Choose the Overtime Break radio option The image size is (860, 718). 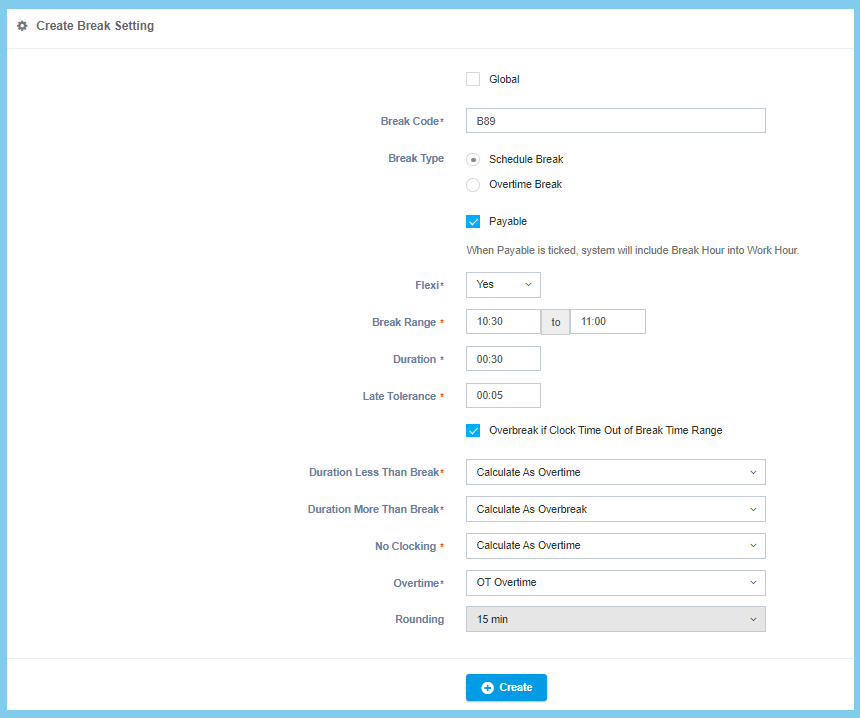point(473,184)
